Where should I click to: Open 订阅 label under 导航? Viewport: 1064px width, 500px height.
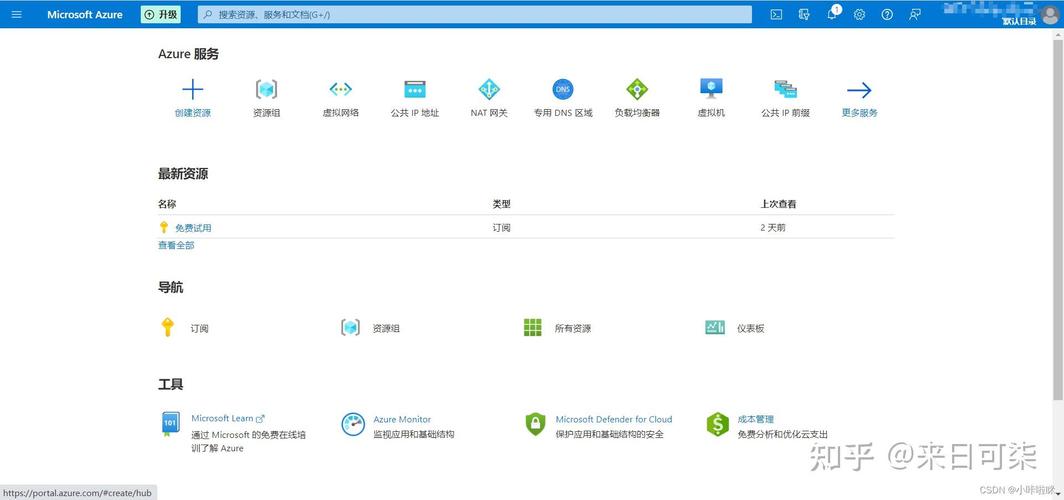[200, 328]
